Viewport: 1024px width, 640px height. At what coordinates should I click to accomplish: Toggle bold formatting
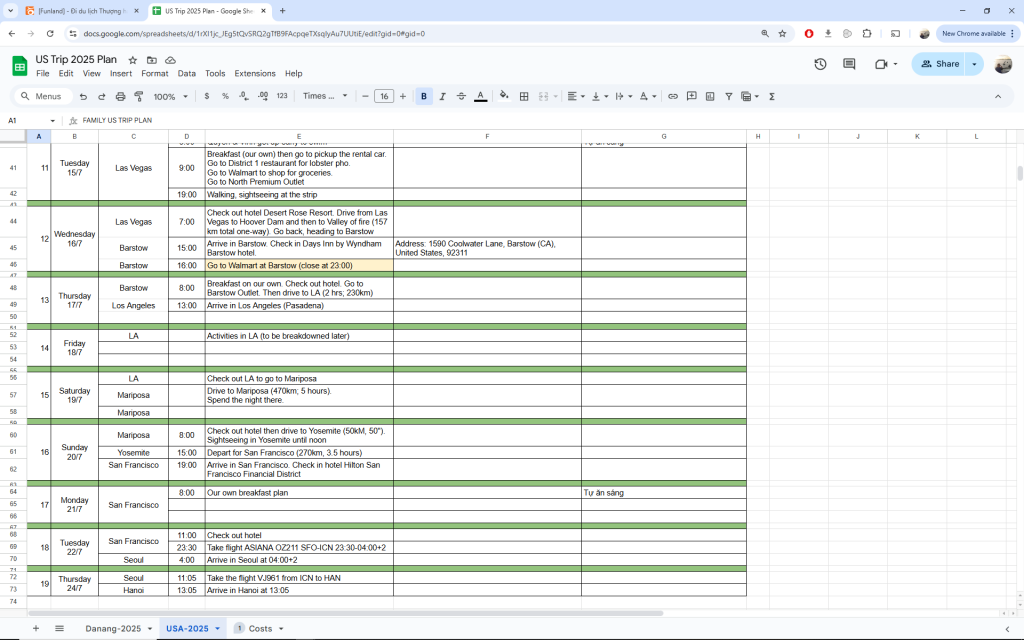tap(424, 97)
